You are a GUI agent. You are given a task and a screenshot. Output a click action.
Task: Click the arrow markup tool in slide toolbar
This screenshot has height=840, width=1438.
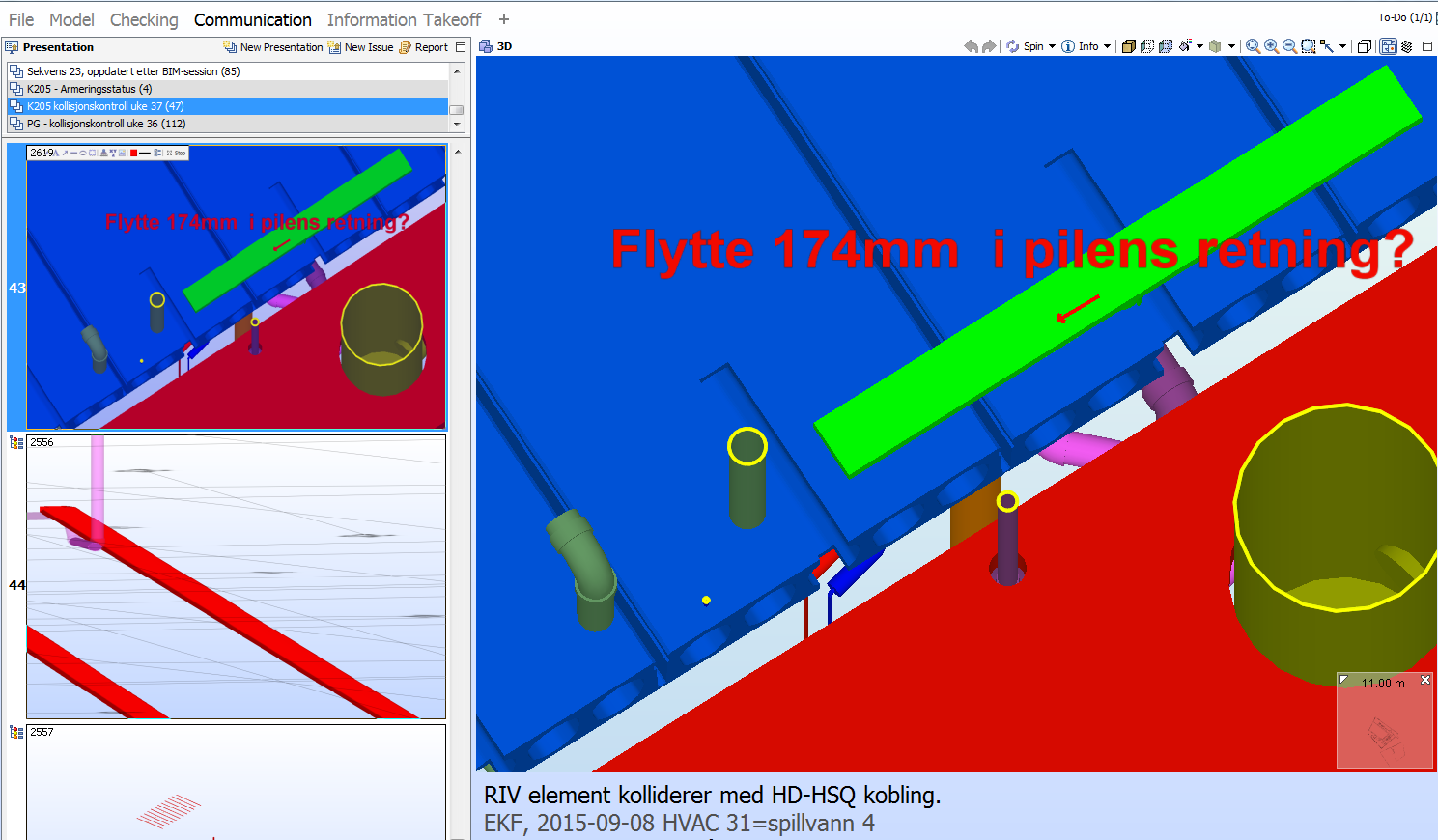click(66, 153)
